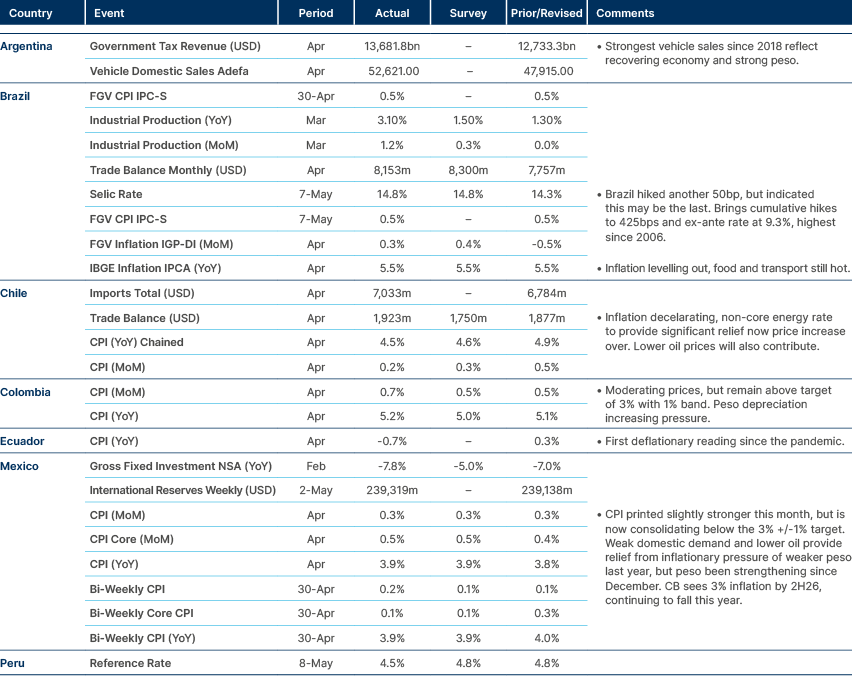This screenshot has width=855, height=676.
Task: Click the Prior/Revised column header
Action: 546,13
